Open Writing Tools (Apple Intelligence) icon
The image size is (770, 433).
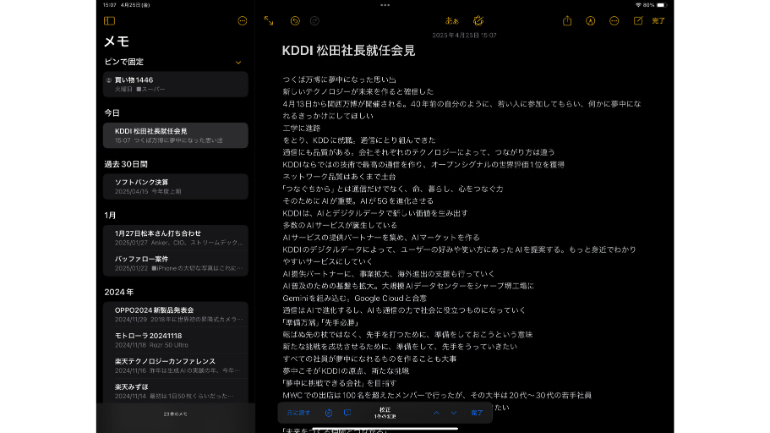point(478,21)
